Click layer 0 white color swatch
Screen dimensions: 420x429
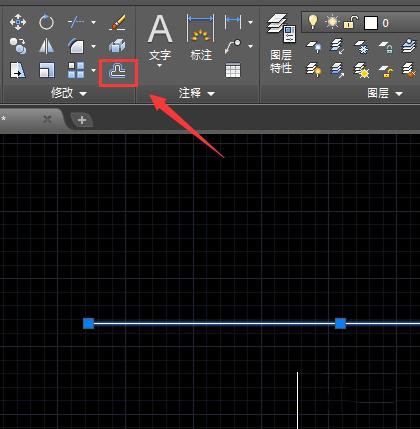click(x=371, y=23)
